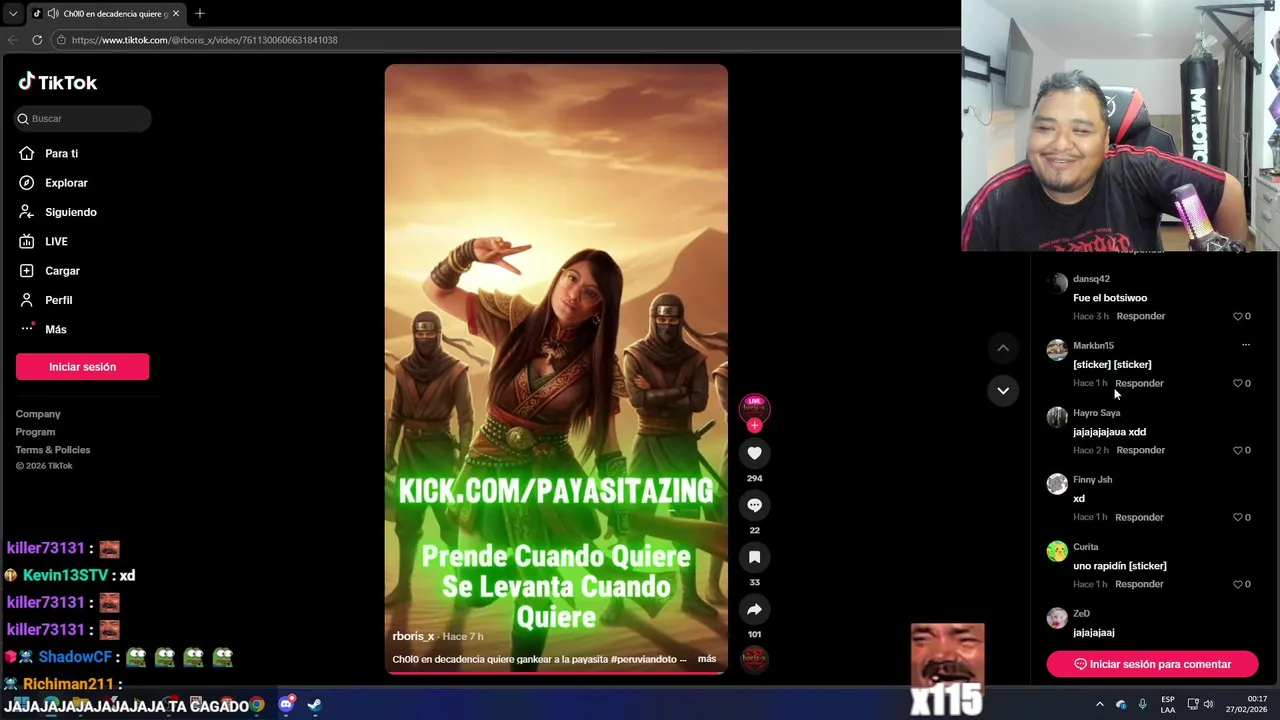Open ESP LAA language switcher

click(x=1168, y=704)
